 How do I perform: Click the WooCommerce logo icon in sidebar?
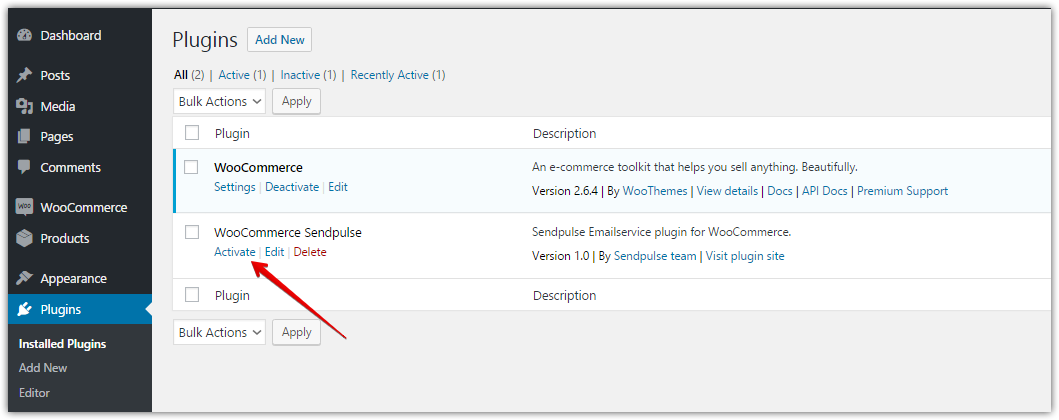coord(25,208)
